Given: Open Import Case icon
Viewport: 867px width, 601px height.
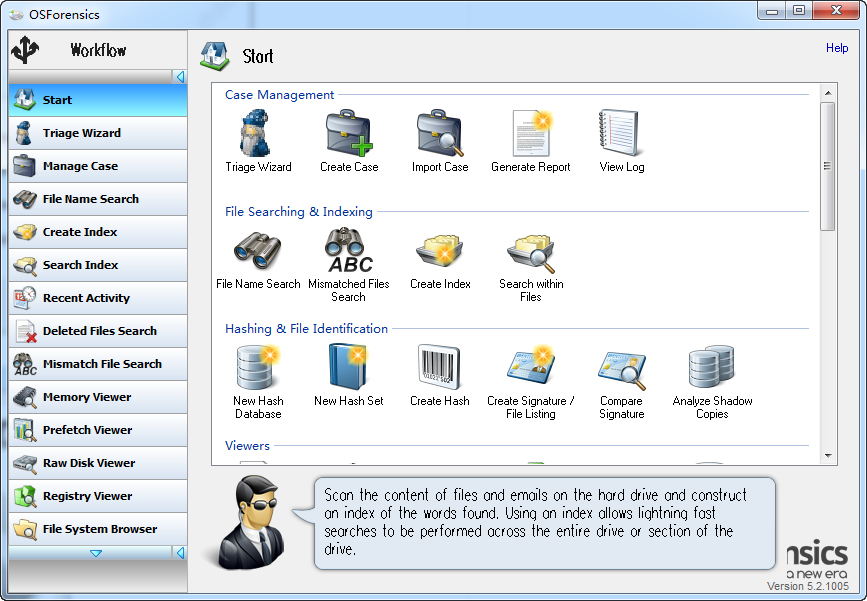Looking at the screenshot, I should (x=440, y=133).
